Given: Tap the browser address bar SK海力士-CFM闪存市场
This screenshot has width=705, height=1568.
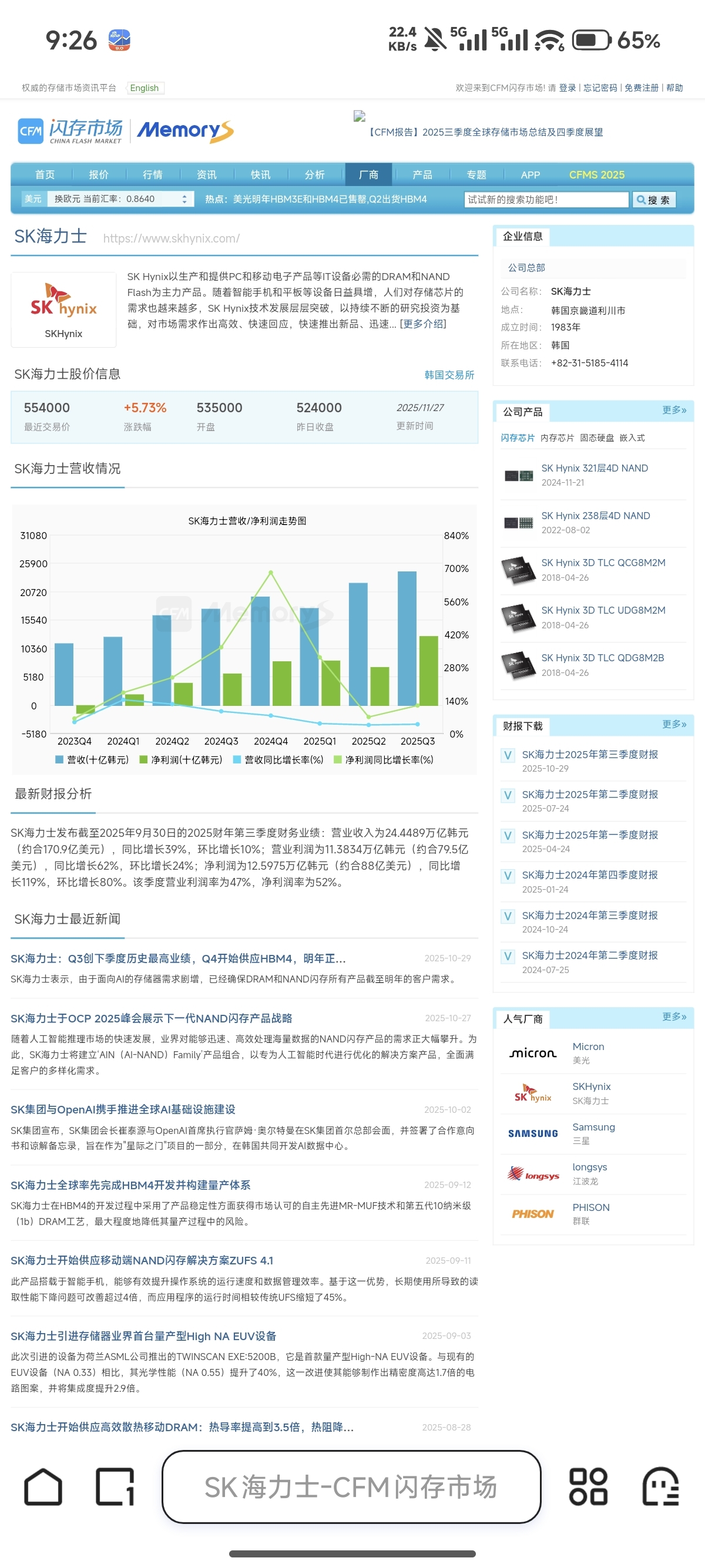Looking at the screenshot, I should (351, 1487).
